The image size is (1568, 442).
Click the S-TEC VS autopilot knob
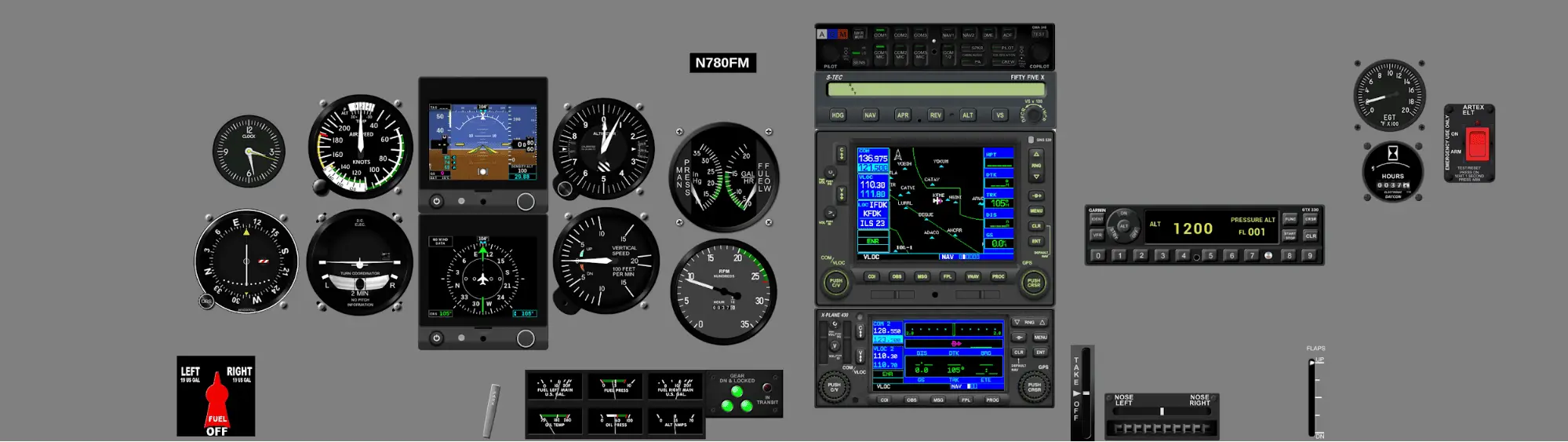pyautogui.click(x=1035, y=115)
